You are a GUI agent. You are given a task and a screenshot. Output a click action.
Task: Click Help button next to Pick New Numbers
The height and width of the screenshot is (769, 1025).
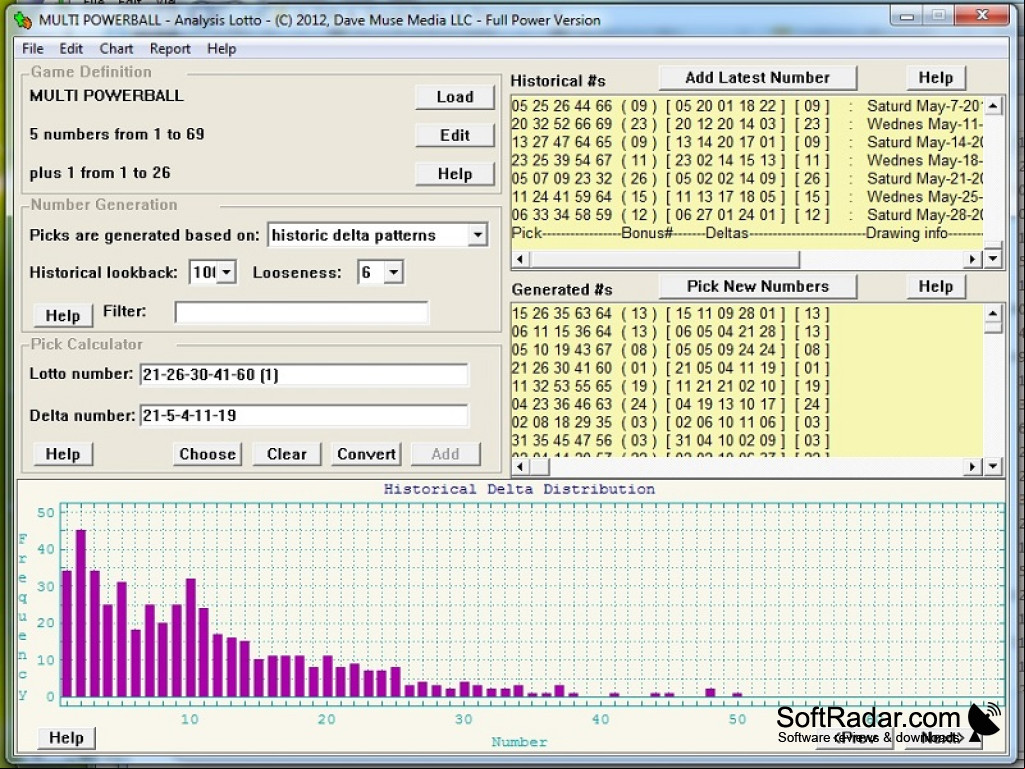[x=936, y=286]
